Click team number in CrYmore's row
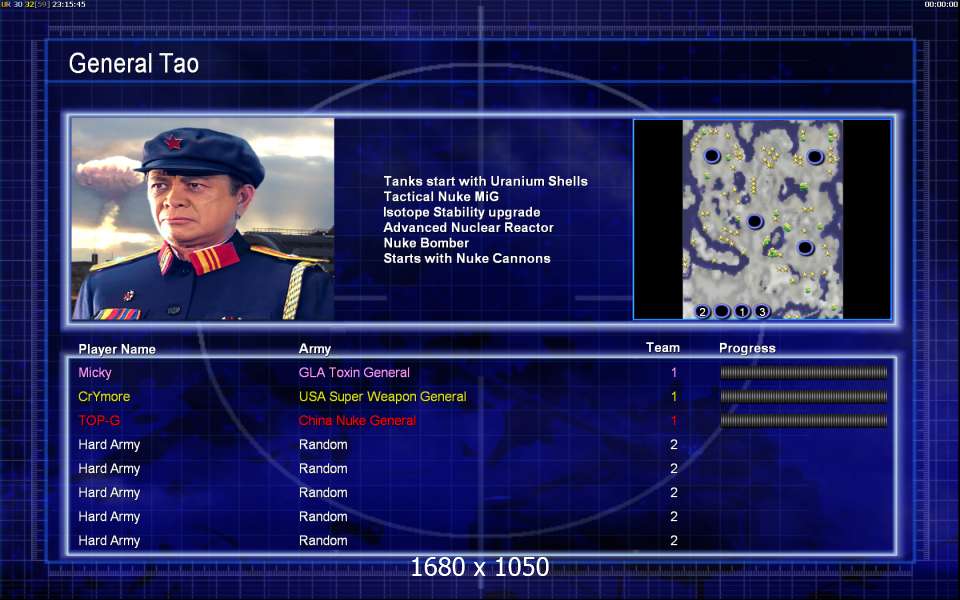Image resolution: width=960 pixels, height=600 pixels. [x=673, y=396]
